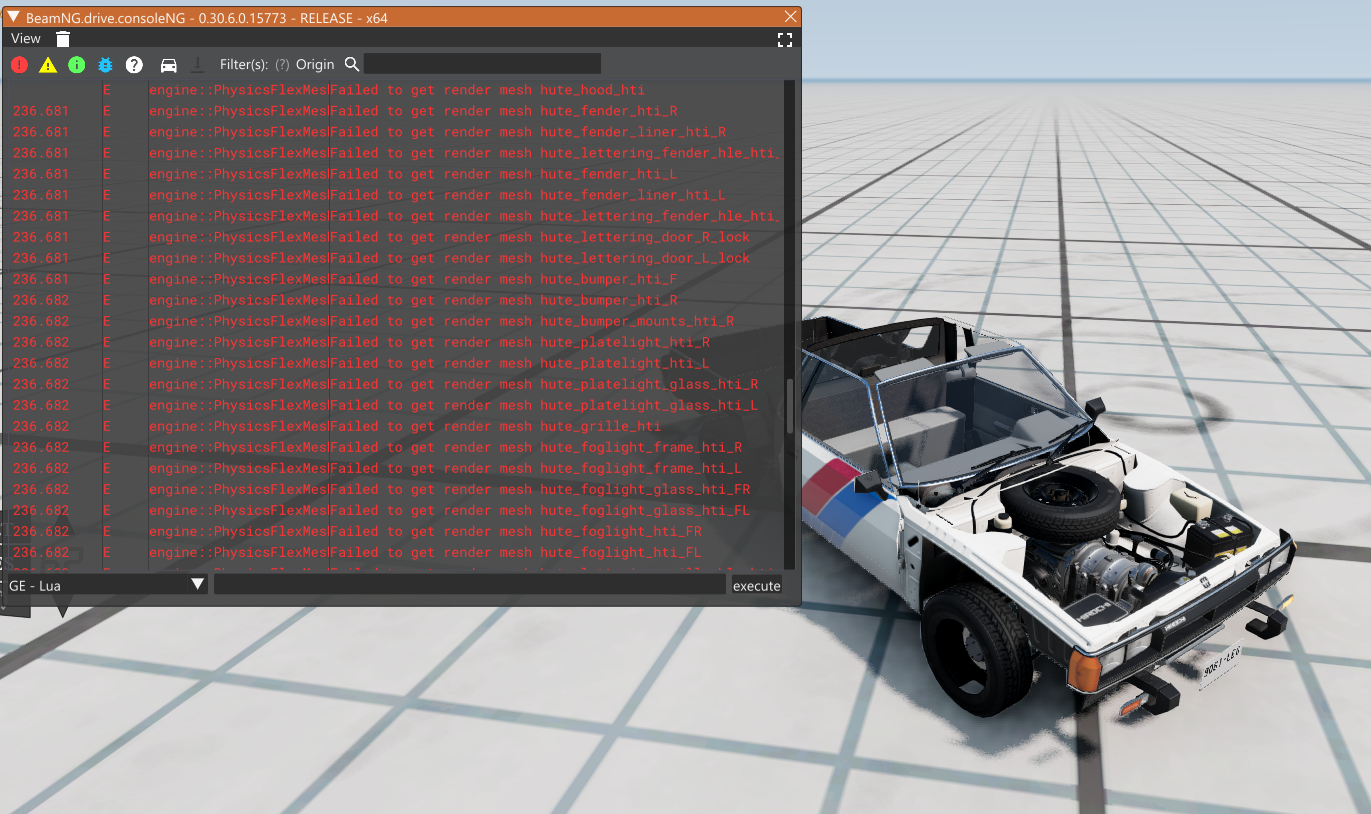
Task: Select log line hute_lettering_door_R_lock
Action: [395, 237]
